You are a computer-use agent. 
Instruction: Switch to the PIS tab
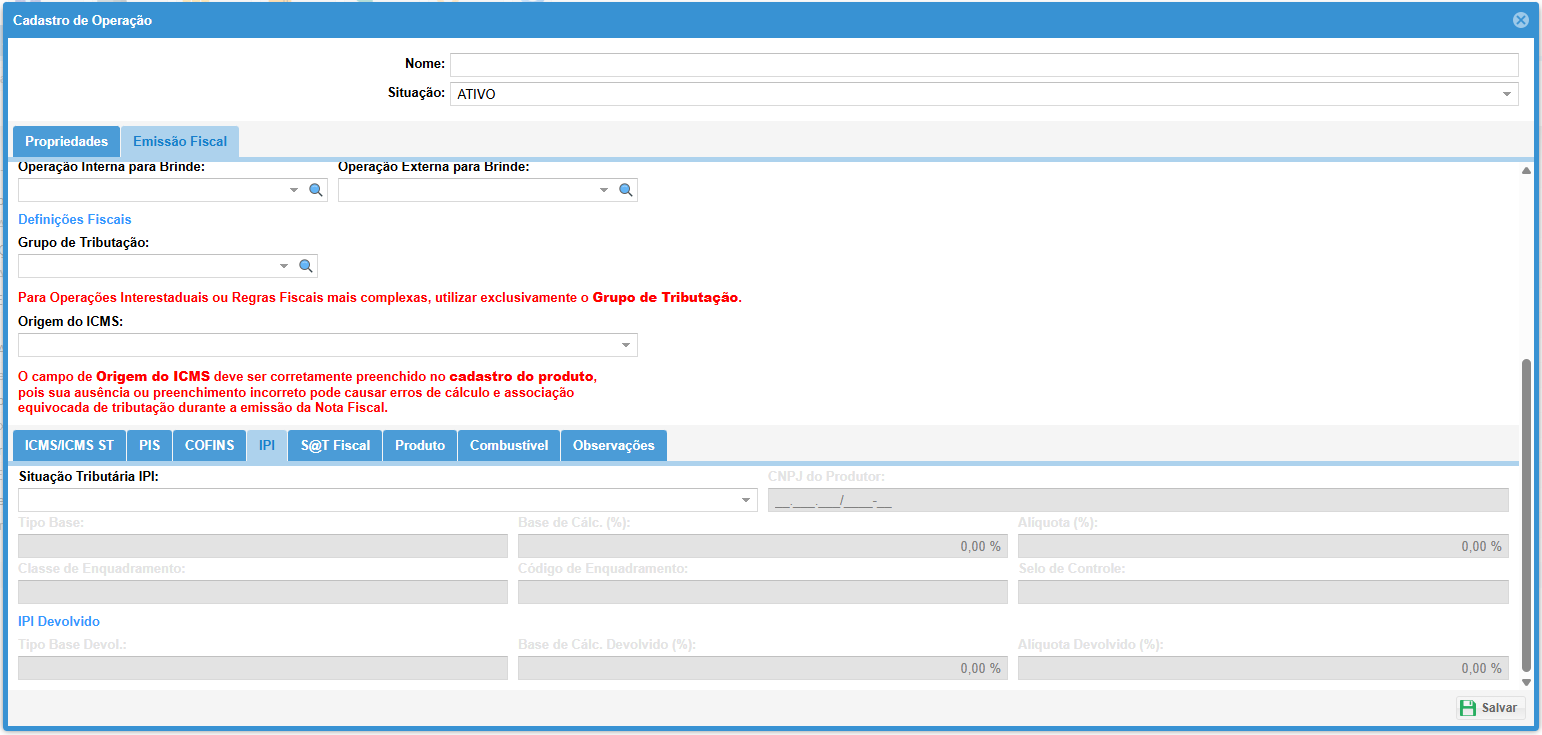pyautogui.click(x=149, y=446)
